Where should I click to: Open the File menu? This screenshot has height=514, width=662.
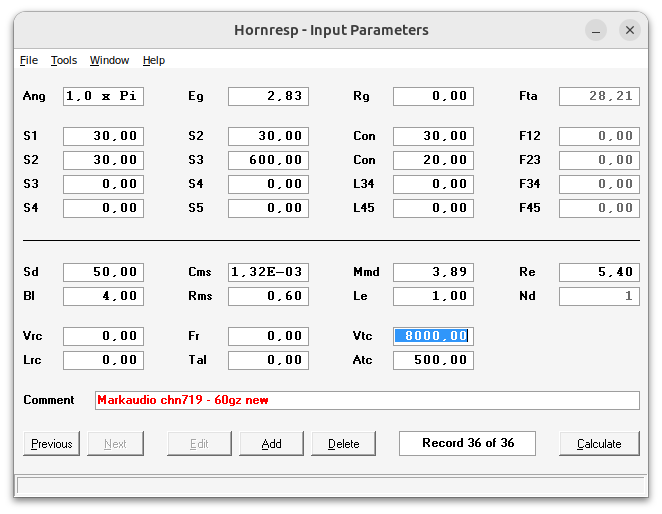point(29,60)
